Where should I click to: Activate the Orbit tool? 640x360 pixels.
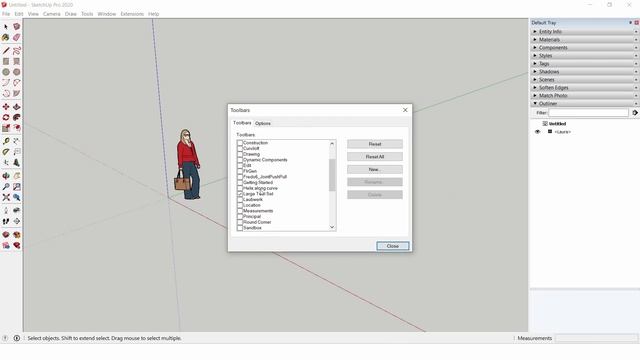pos(6,176)
